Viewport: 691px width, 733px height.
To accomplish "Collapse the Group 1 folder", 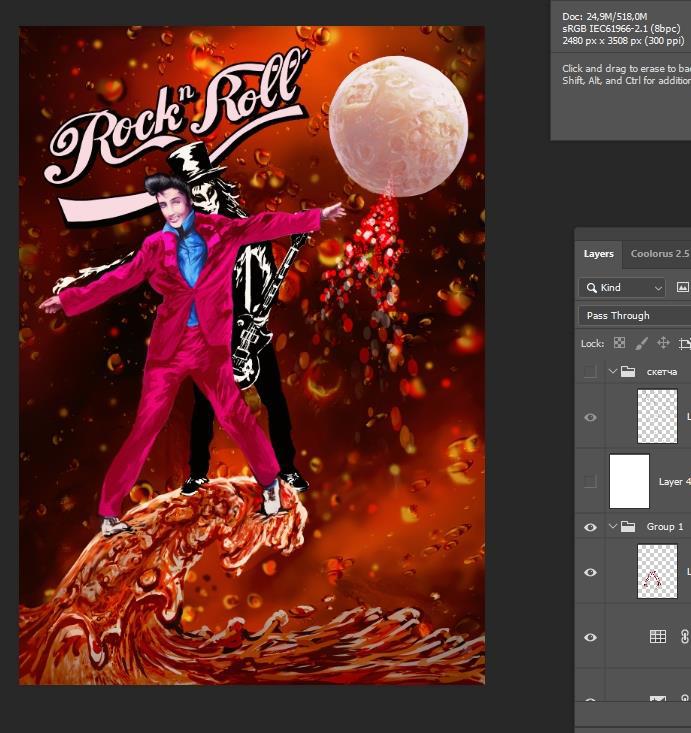I will click(613, 527).
